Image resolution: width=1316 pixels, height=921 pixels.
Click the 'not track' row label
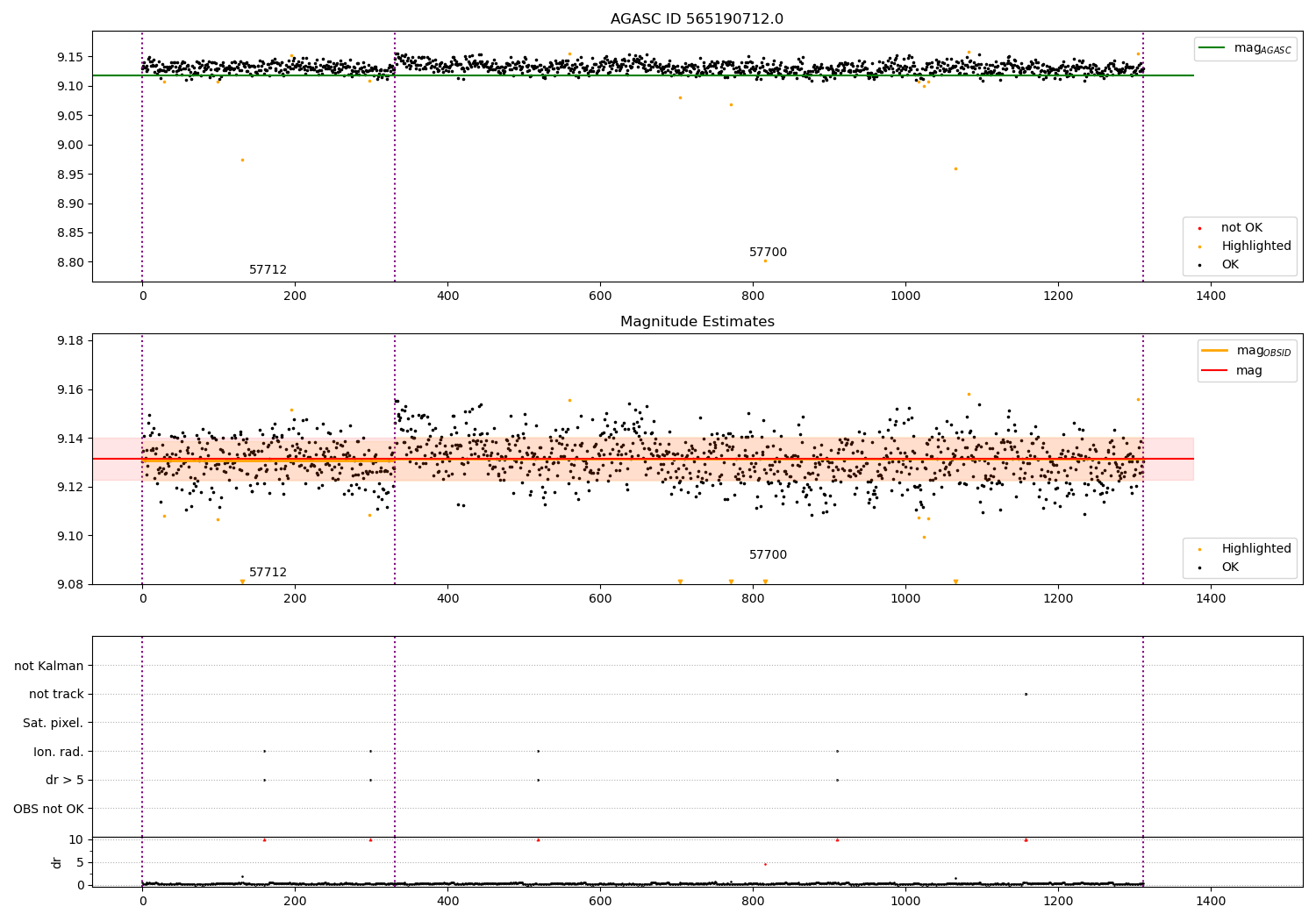click(56, 695)
